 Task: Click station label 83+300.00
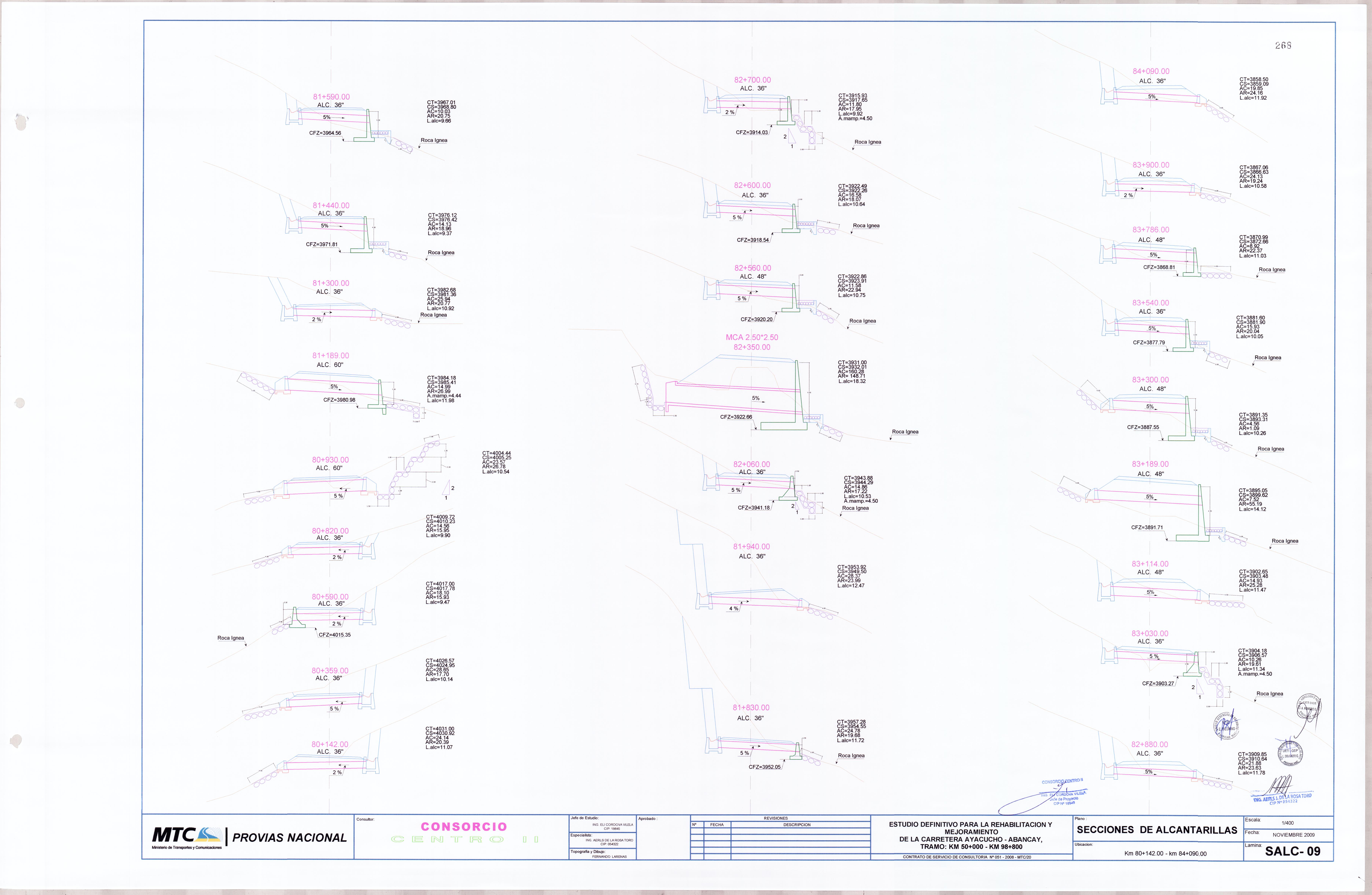click(x=1151, y=380)
